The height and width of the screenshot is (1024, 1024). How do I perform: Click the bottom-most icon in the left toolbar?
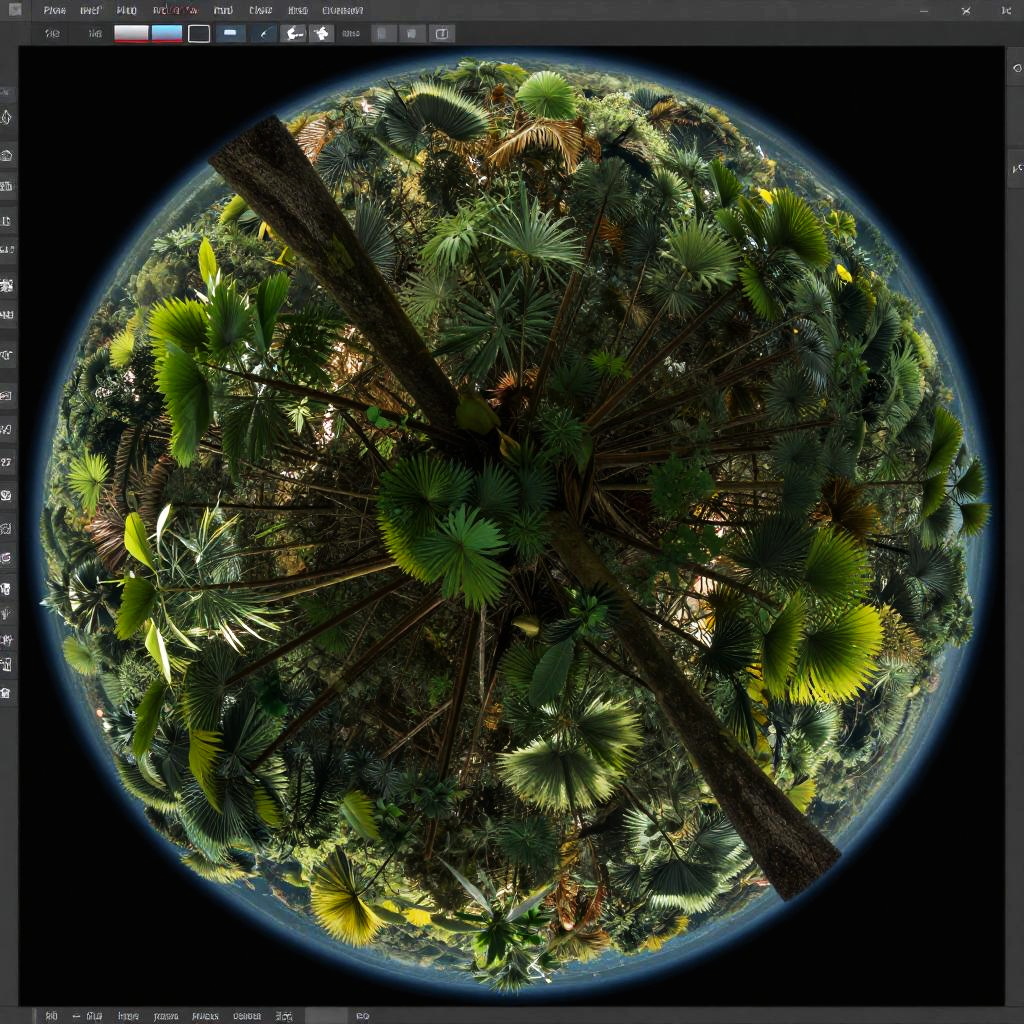click(x=6, y=692)
